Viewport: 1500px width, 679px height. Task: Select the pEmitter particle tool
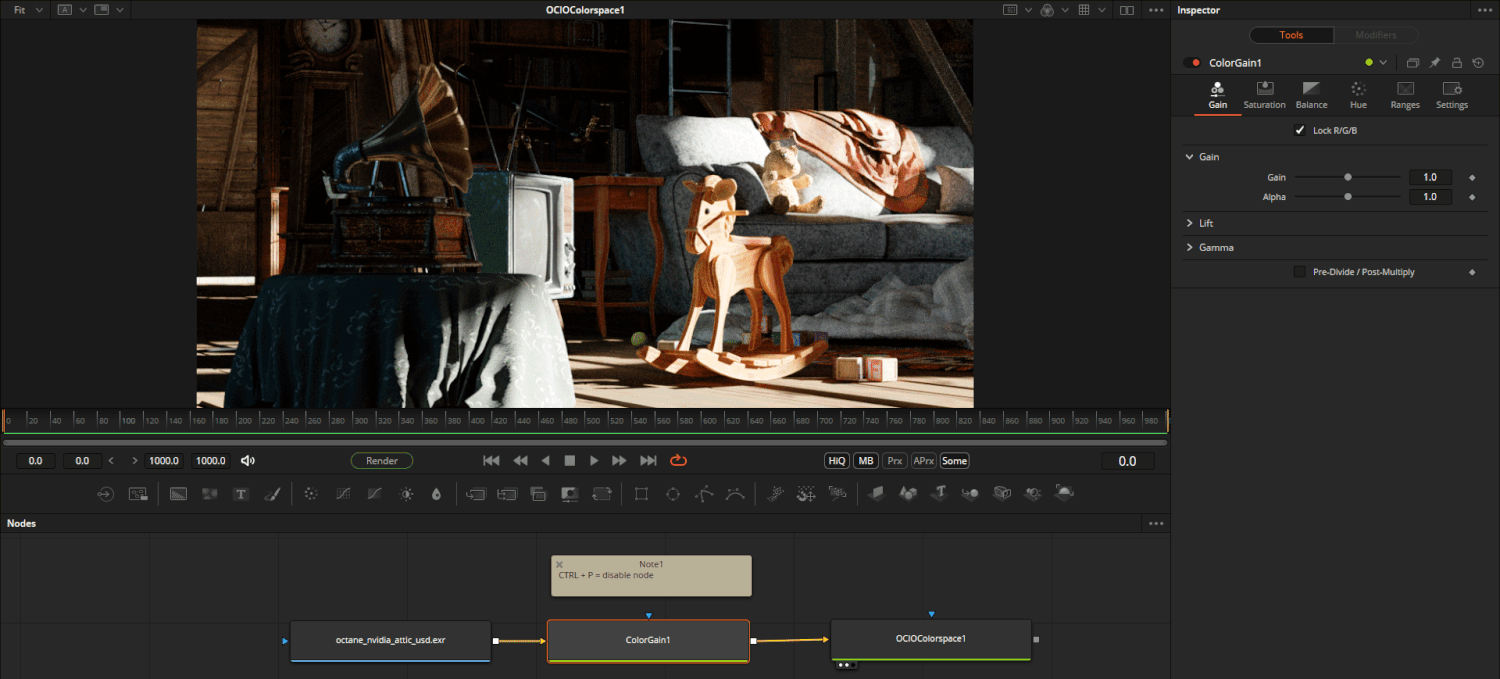[777, 493]
